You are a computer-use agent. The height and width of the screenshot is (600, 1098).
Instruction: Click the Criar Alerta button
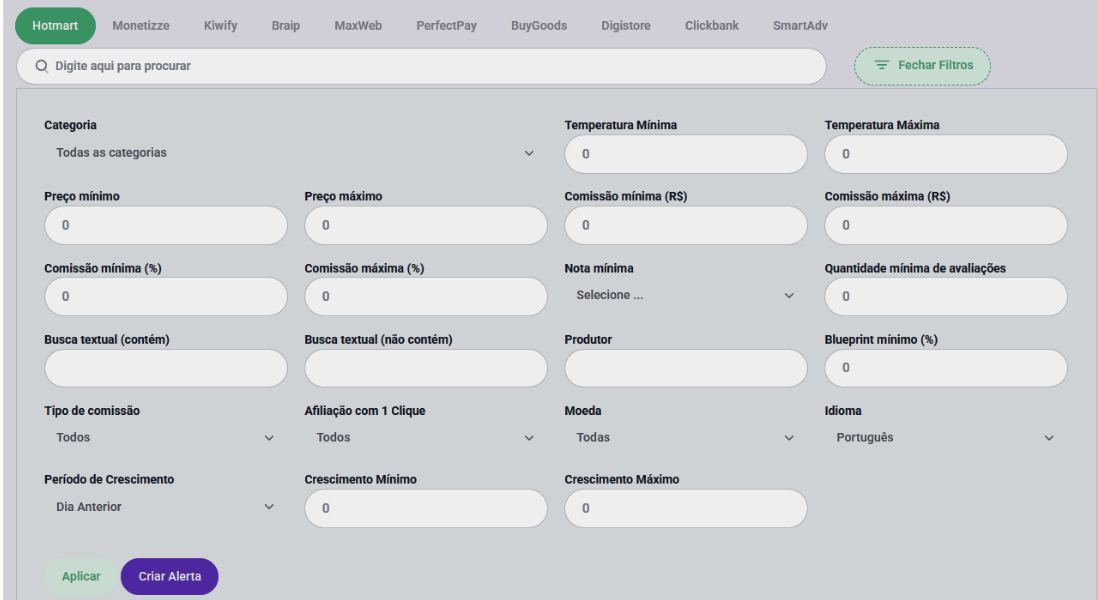[x=169, y=576]
